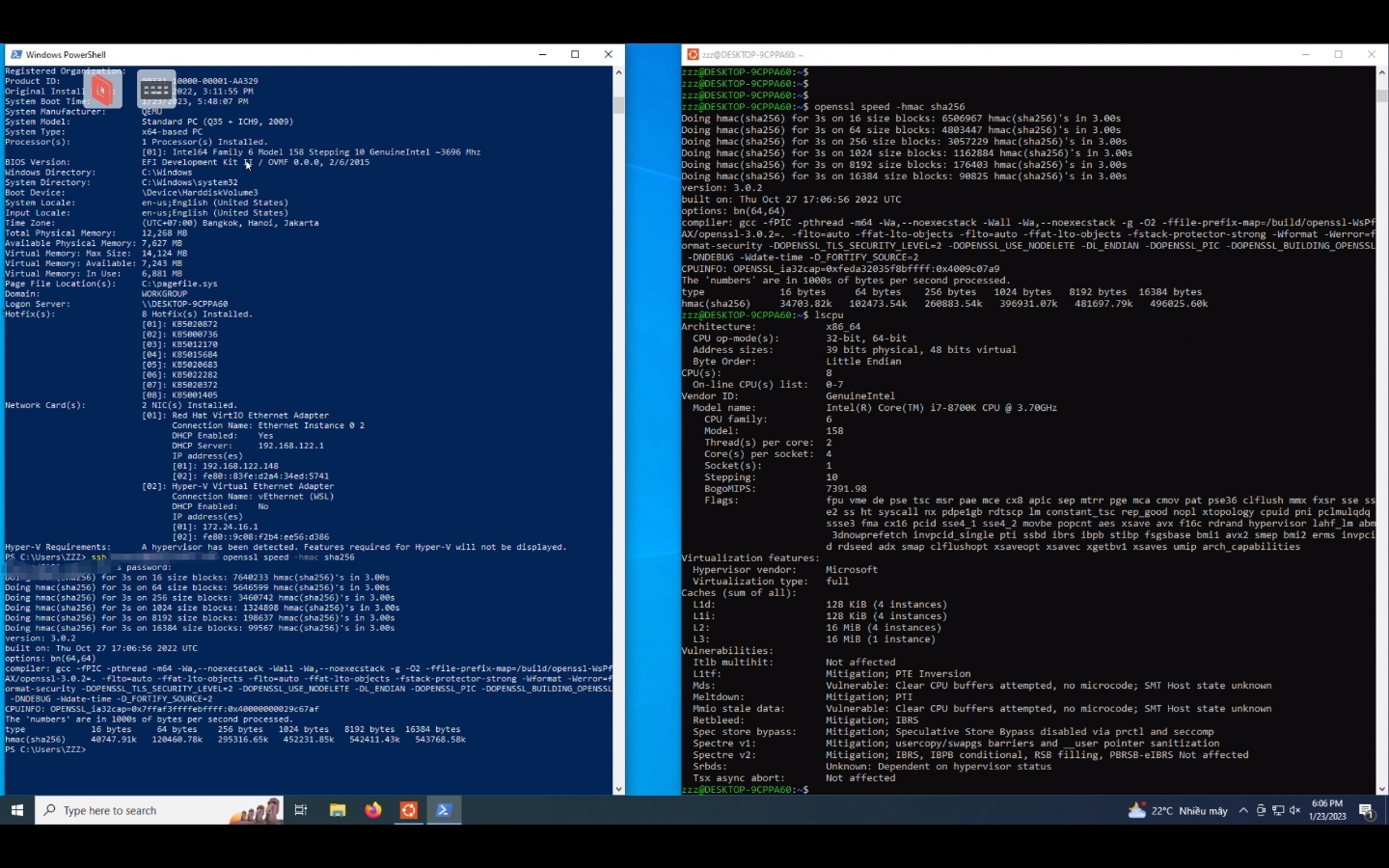
Task: Click 'C:\pagefile.sys' in PowerShell output
Action: pos(179,285)
